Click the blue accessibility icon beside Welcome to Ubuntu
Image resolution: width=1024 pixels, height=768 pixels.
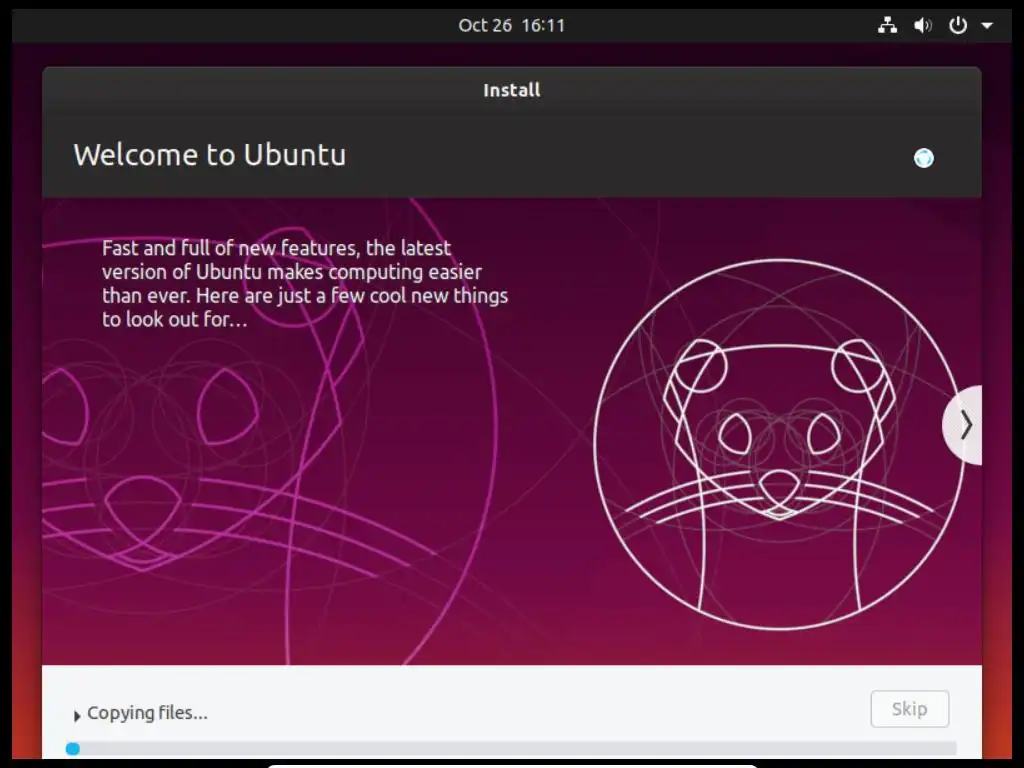[923, 158]
